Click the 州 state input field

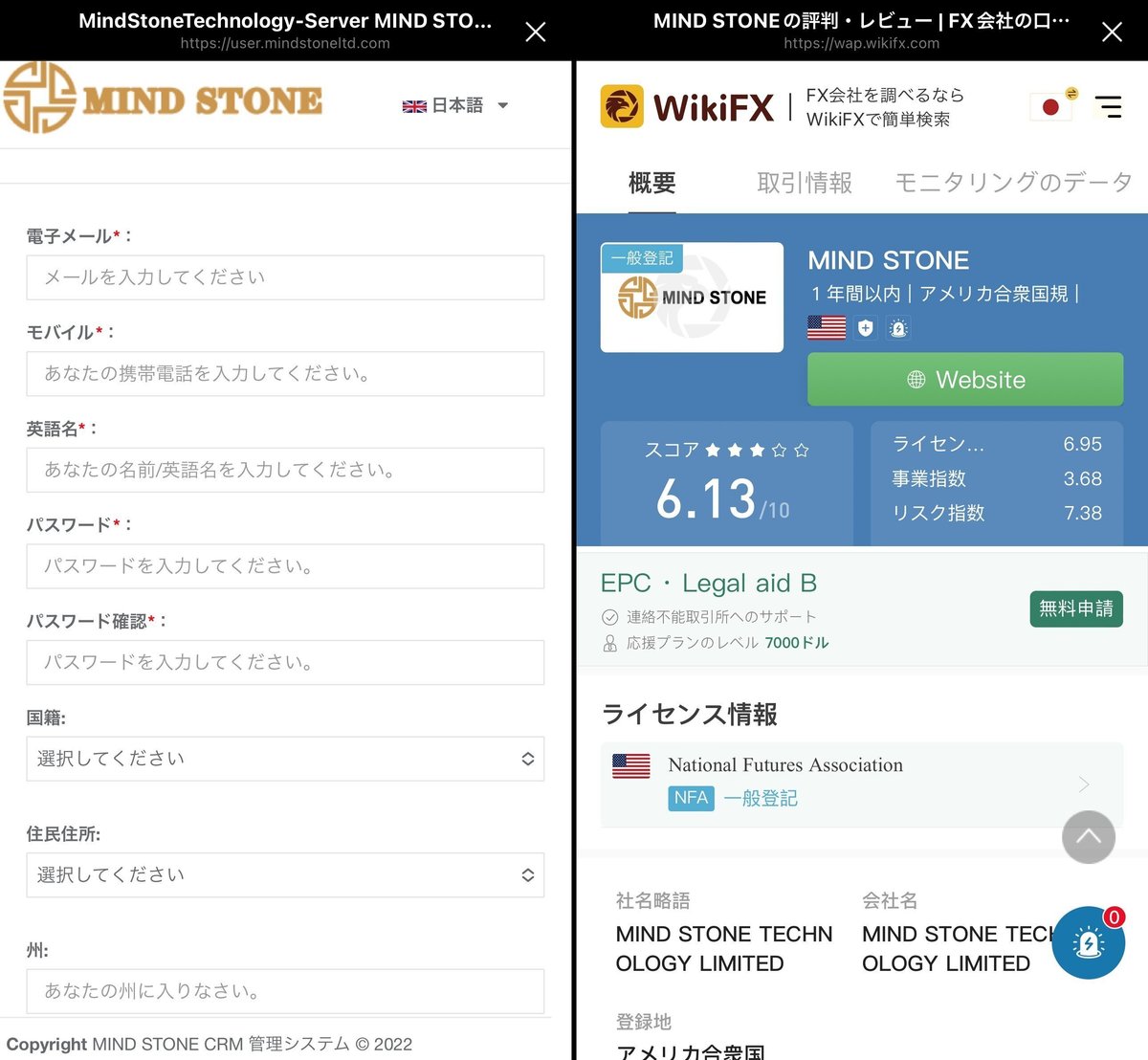click(x=285, y=991)
